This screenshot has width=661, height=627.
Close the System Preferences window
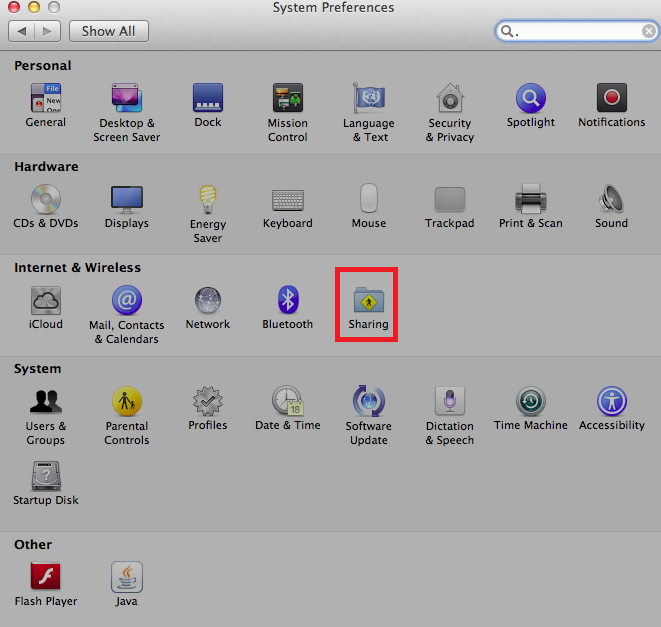click(x=14, y=7)
